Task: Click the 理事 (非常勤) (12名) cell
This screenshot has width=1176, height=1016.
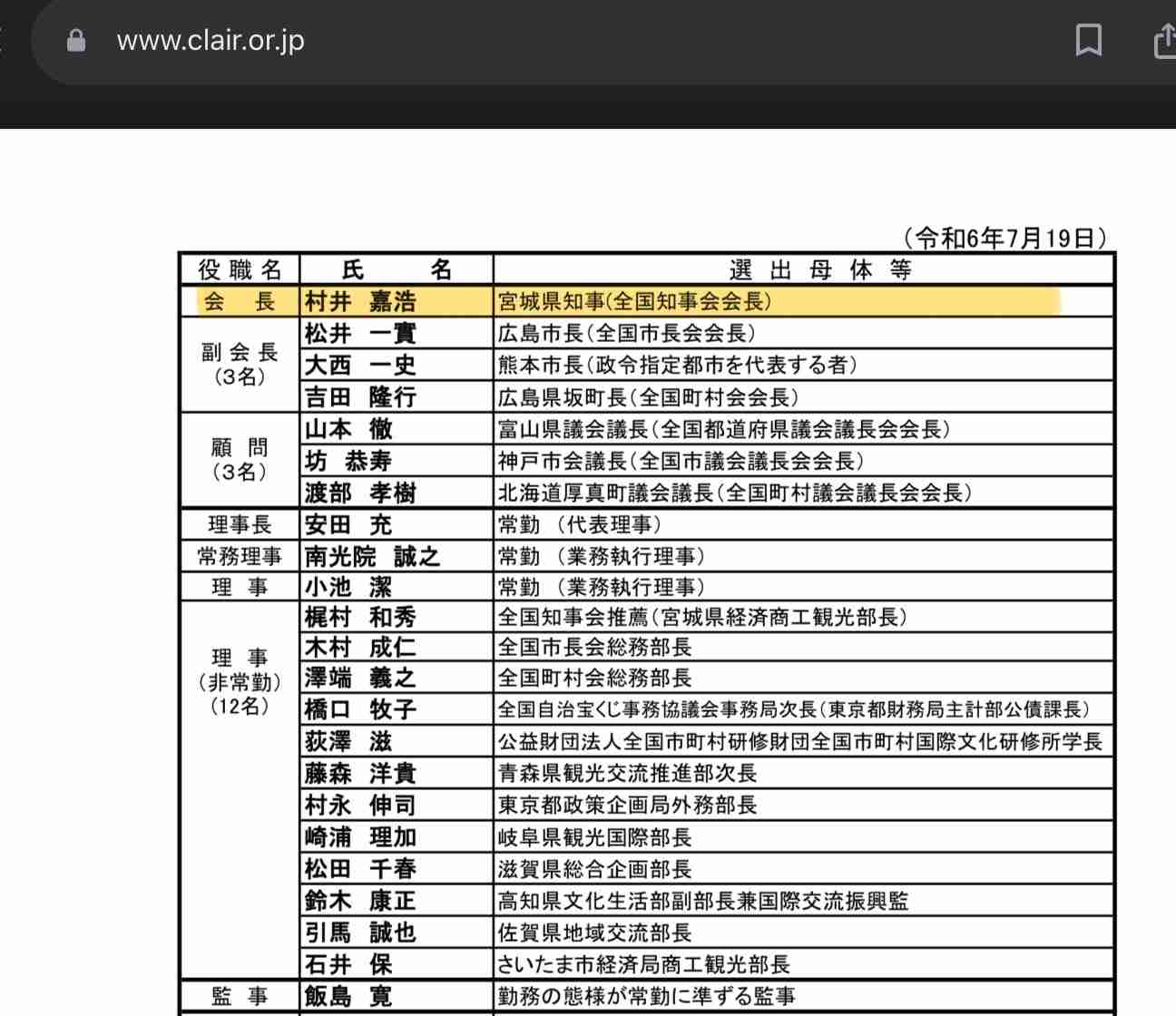Action: point(240,789)
